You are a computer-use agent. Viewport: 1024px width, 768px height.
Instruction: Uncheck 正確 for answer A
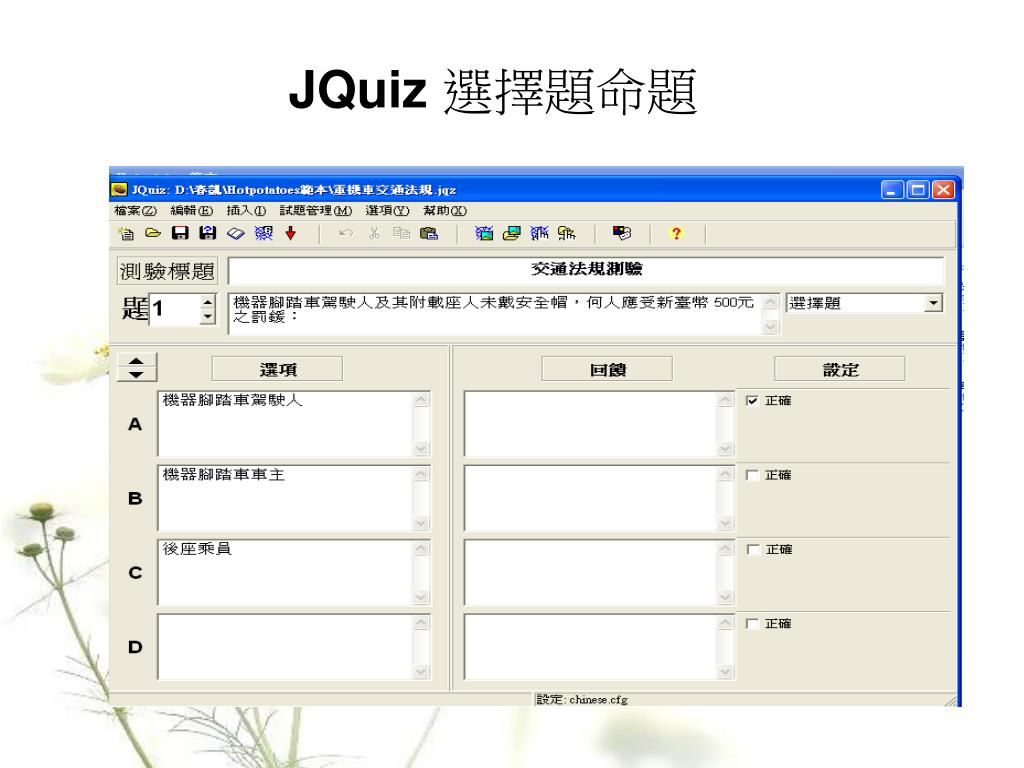(x=752, y=400)
